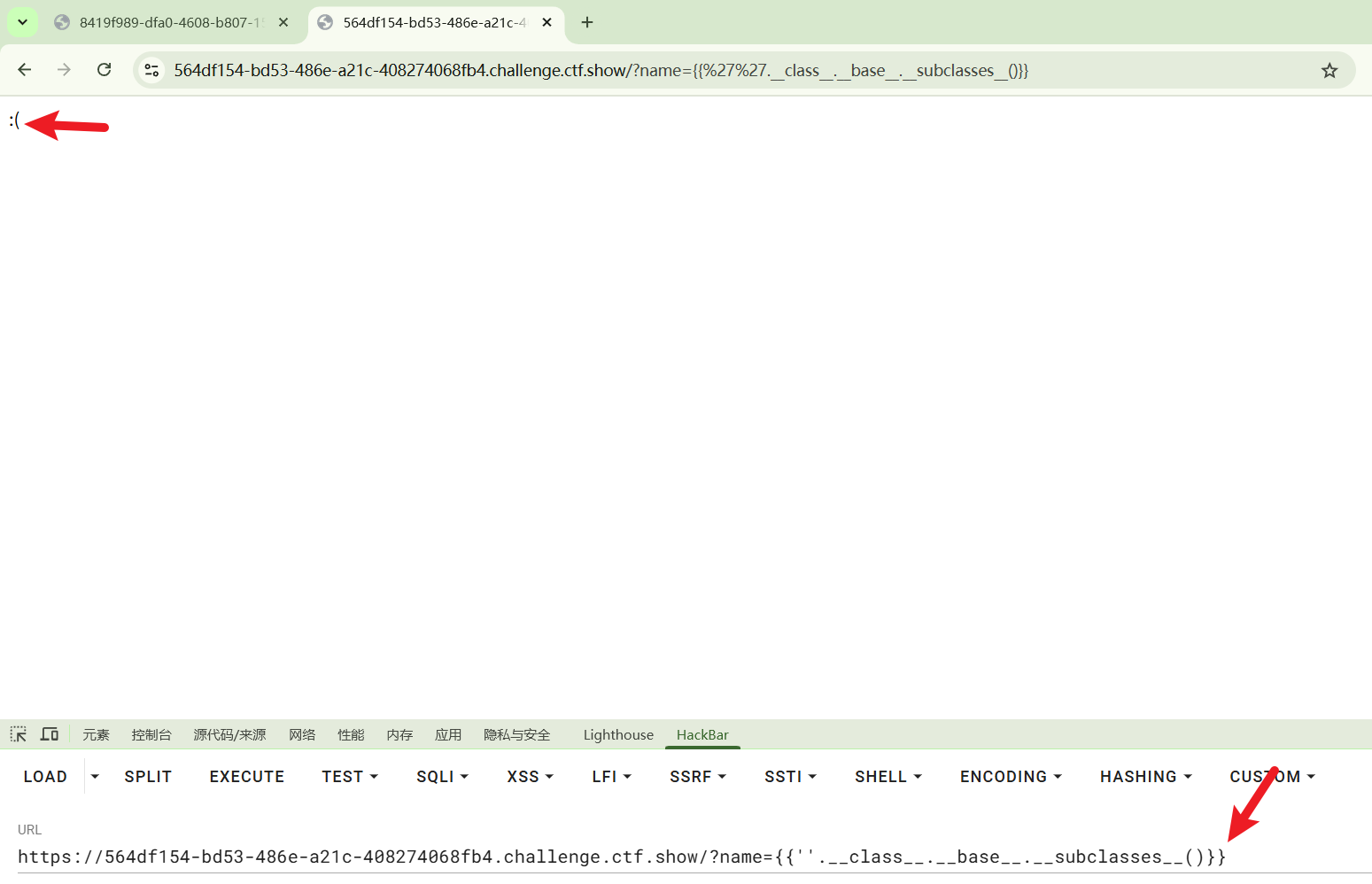Switch to the 8419f989 browser tab

tap(168, 22)
